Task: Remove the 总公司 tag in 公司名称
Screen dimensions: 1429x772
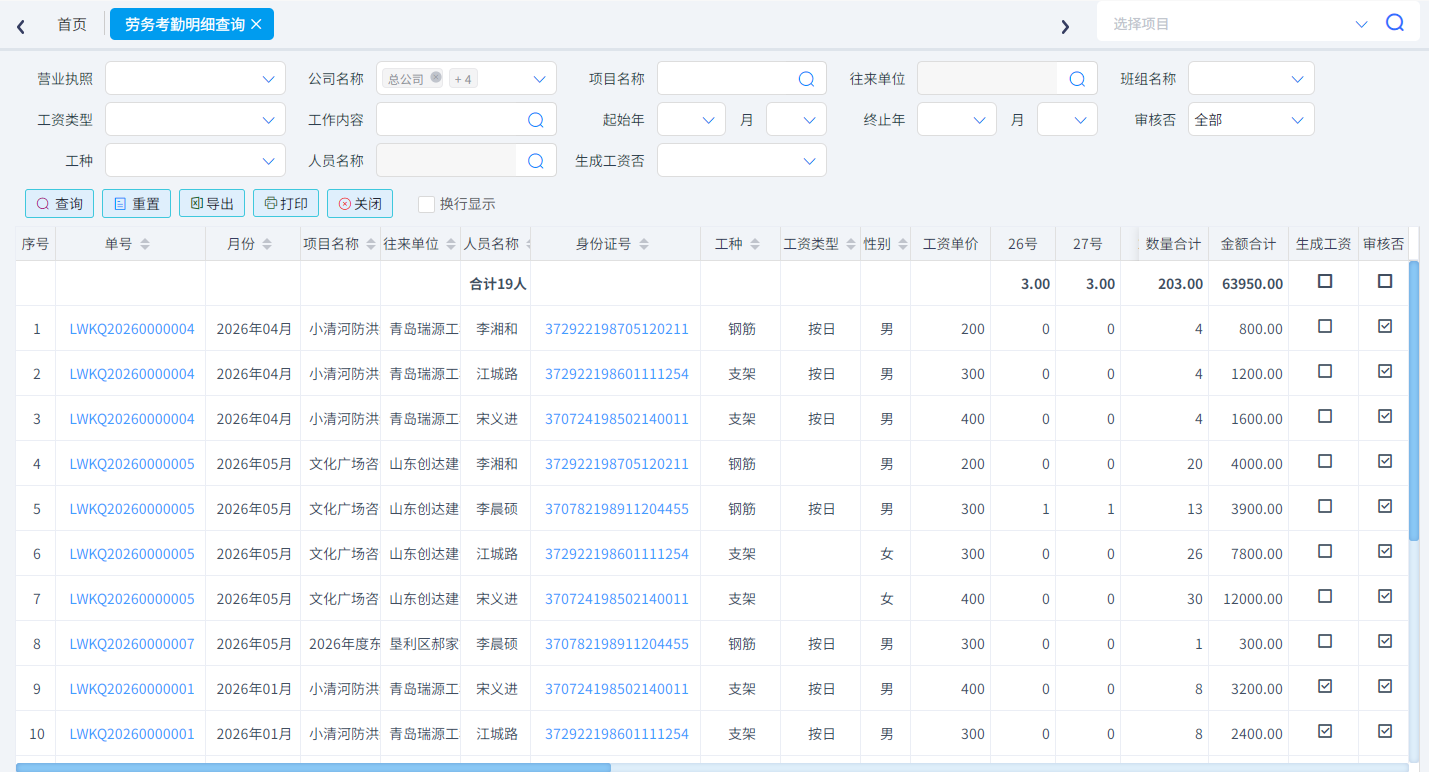Action: tap(436, 78)
